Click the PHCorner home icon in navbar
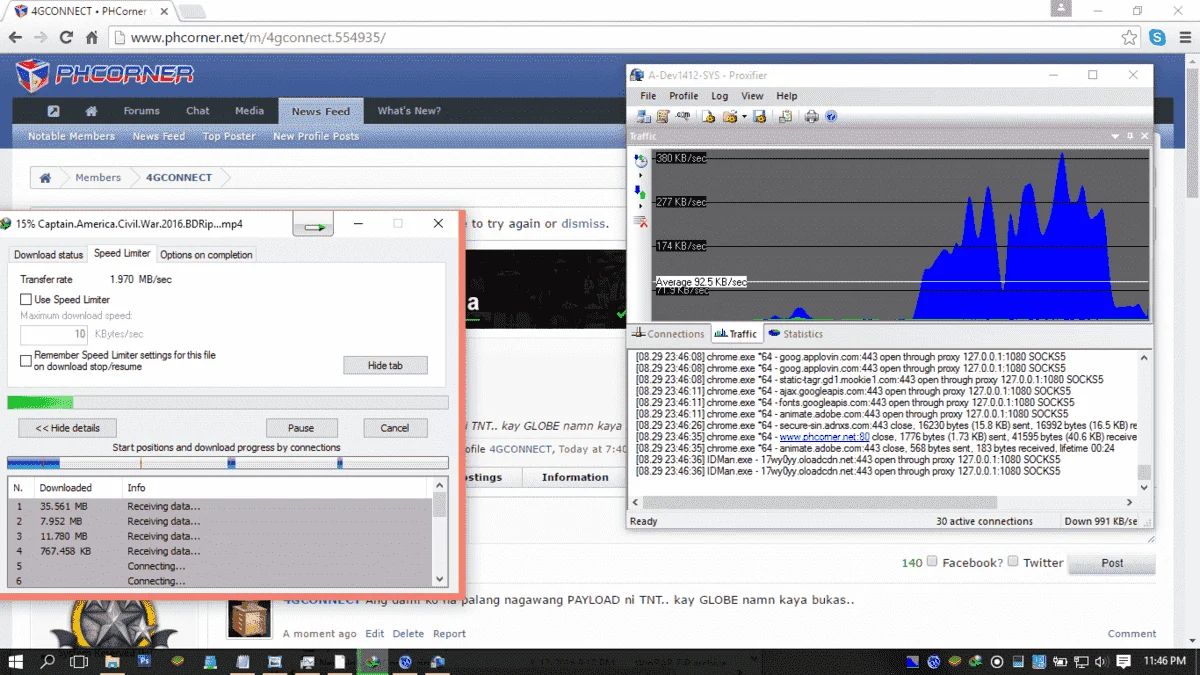 coord(91,111)
